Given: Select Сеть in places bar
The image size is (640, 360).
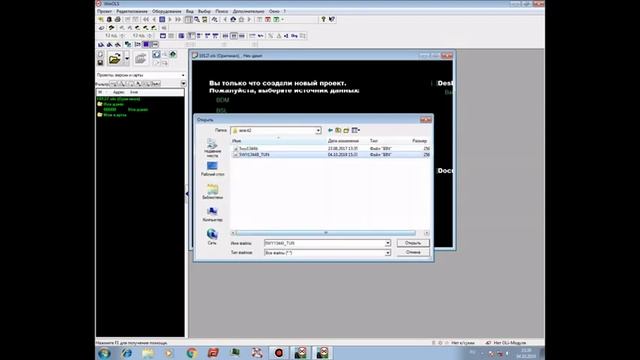Looking at the screenshot, I should pos(212,237).
